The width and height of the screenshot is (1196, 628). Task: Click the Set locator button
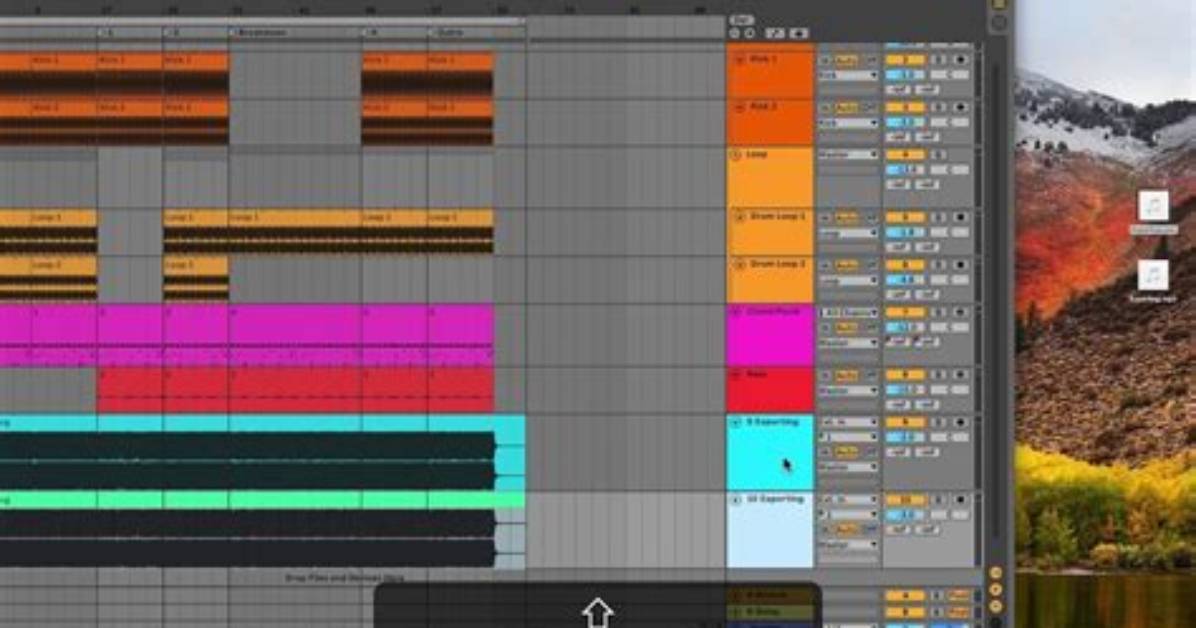[x=741, y=20]
